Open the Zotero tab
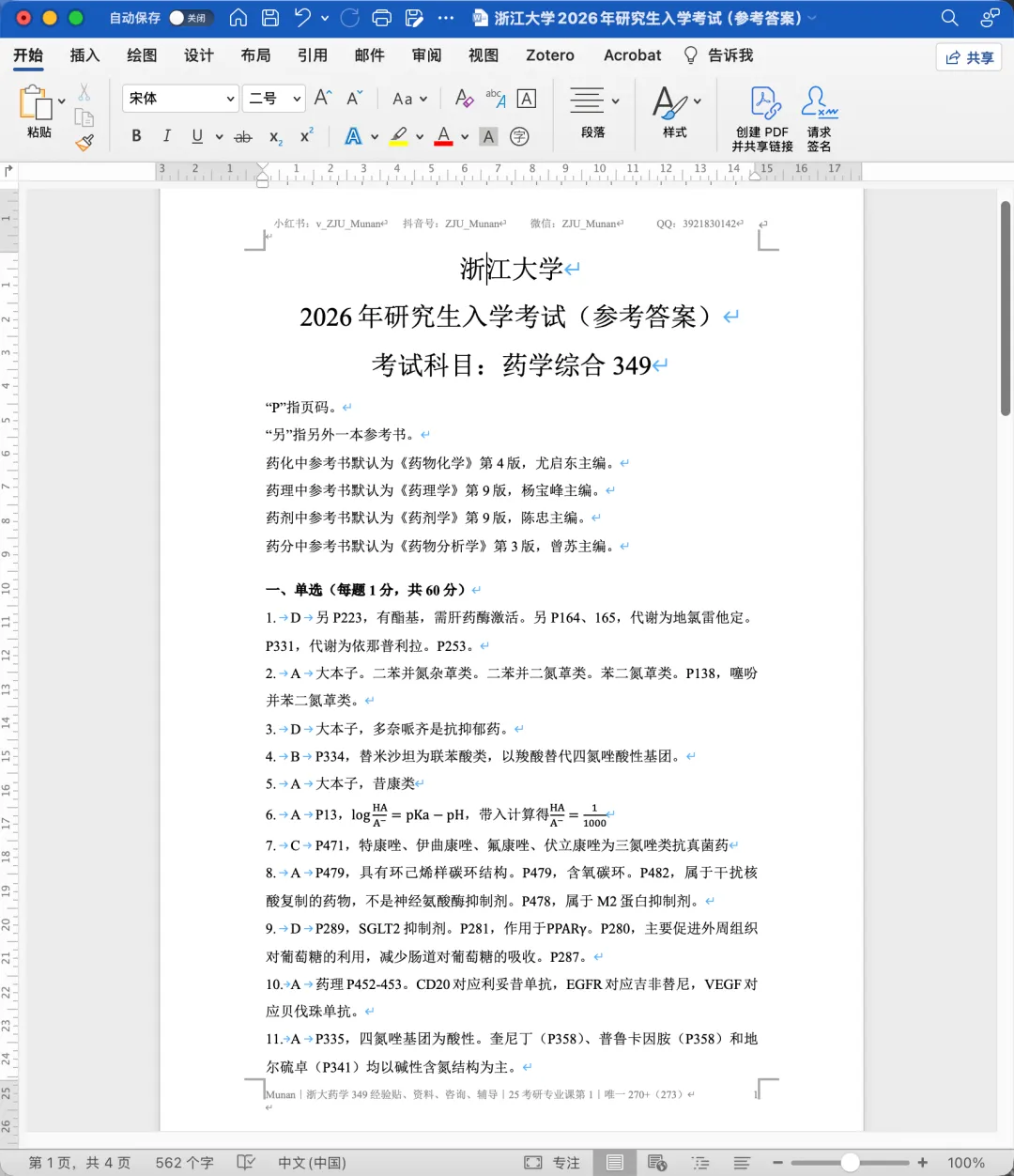This screenshot has height=1176, width=1014. click(549, 55)
